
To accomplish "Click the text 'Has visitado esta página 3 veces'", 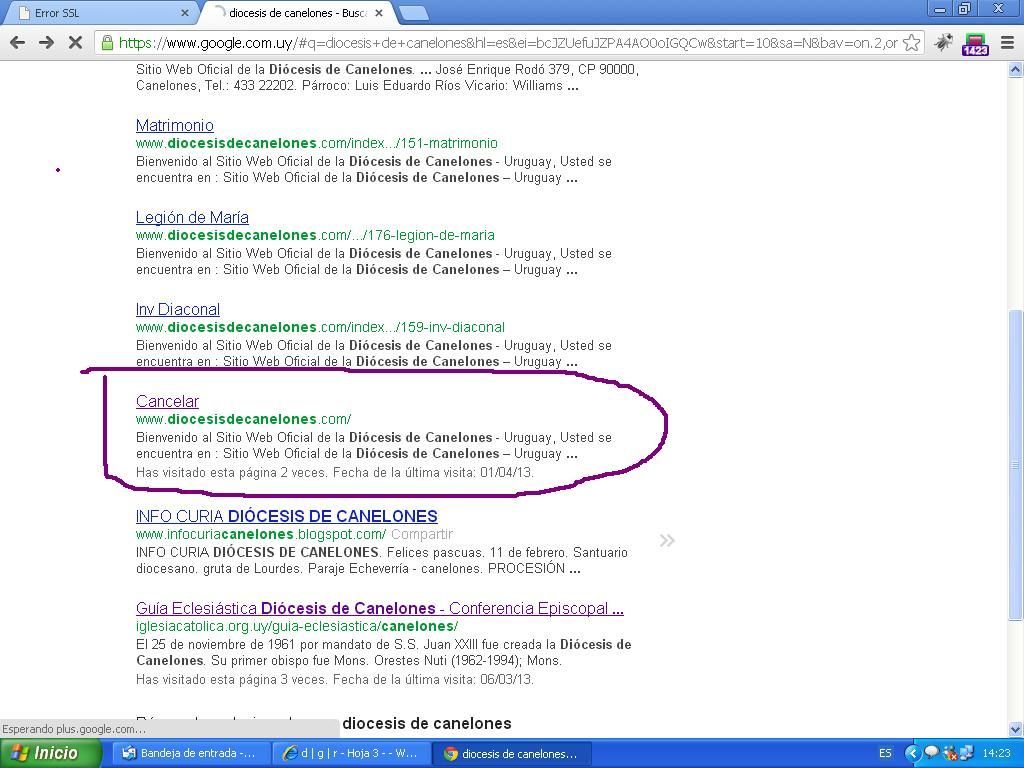I will pyautogui.click(x=231, y=679).
